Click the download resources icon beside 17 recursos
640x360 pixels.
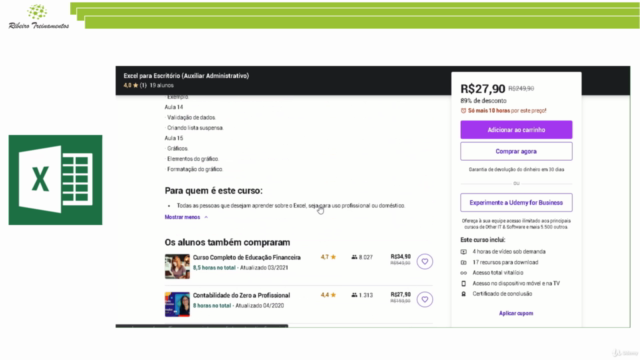[x=463, y=262]
